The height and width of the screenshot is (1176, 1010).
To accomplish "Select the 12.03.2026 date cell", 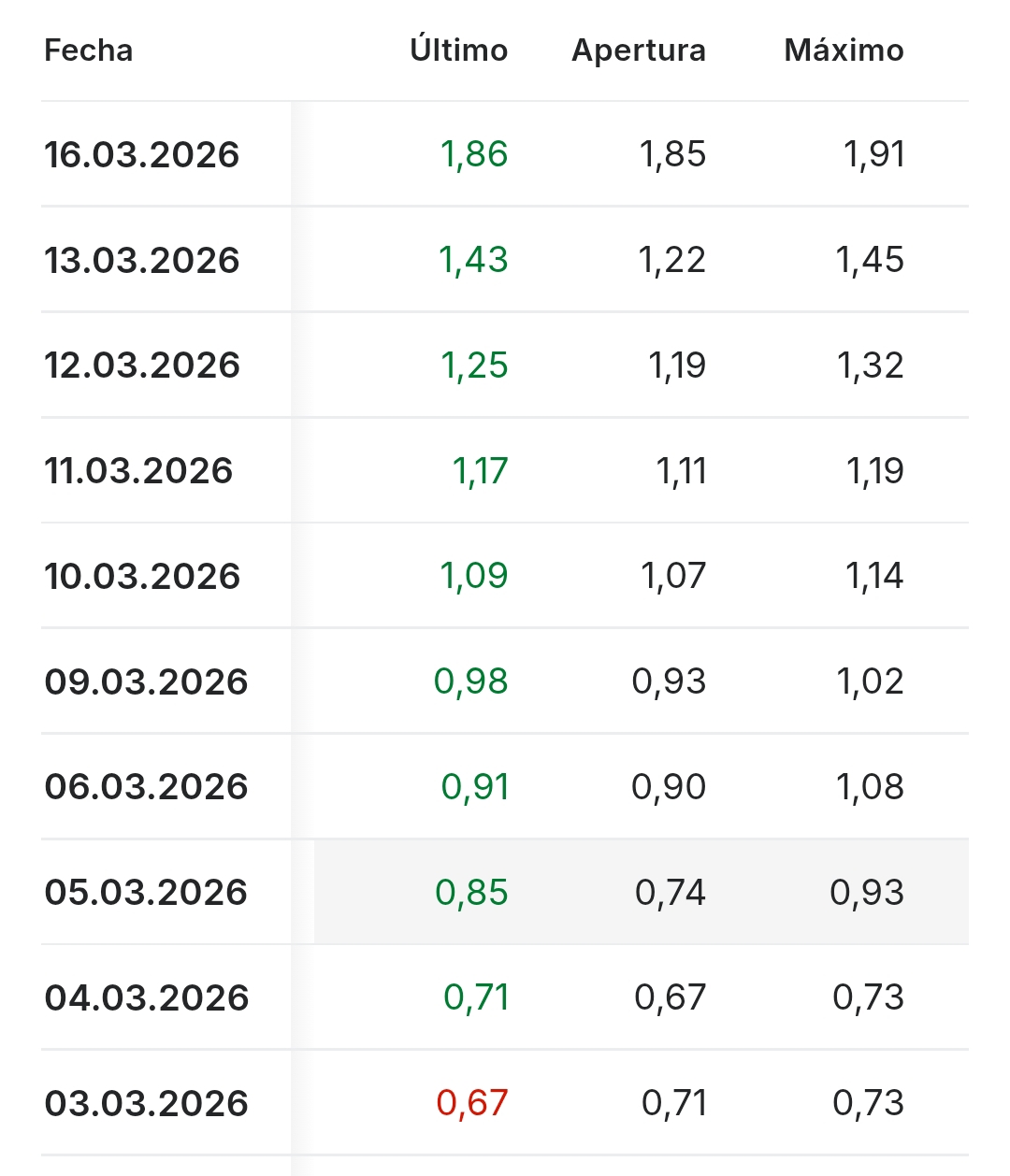I will click(142, 365).
